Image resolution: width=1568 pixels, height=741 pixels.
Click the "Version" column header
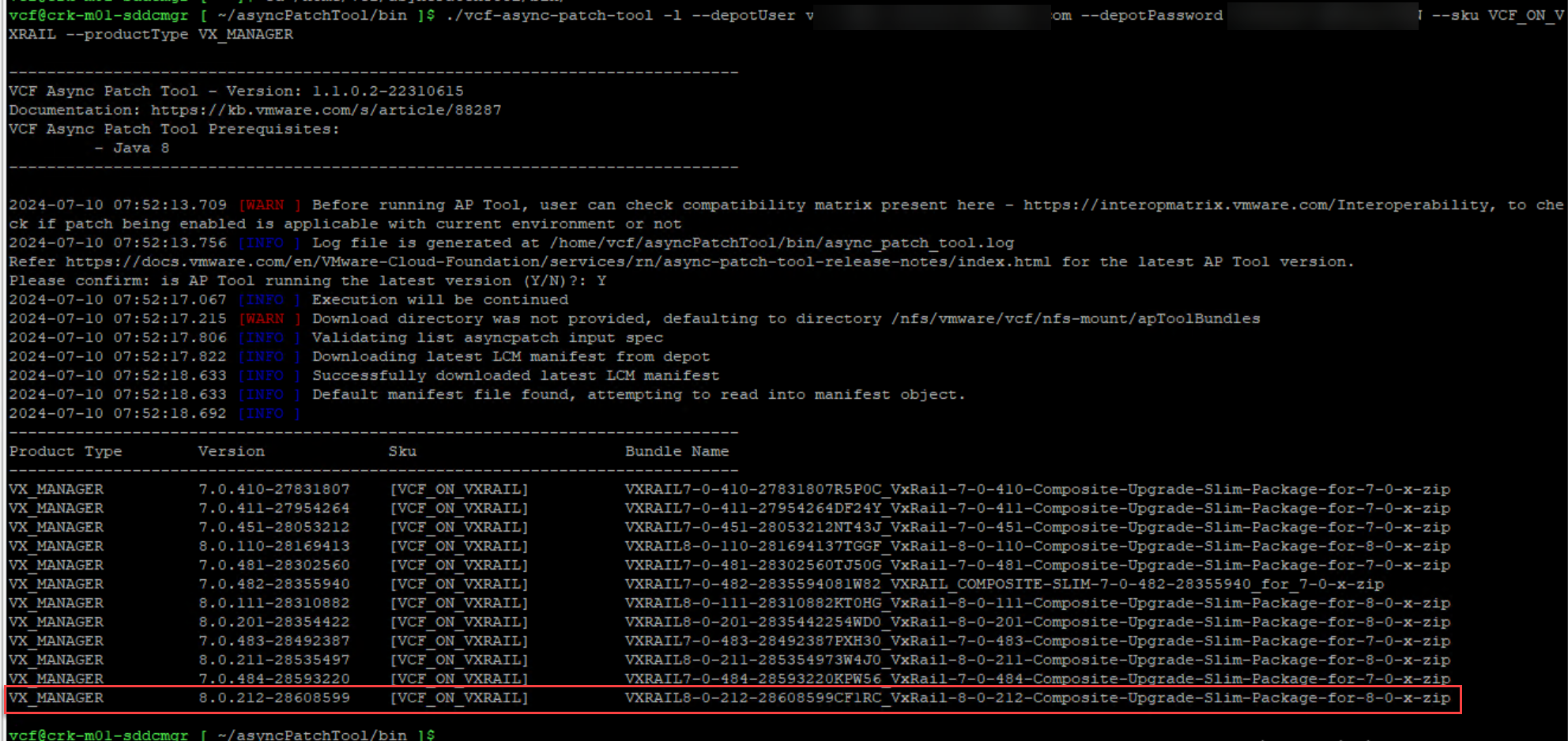pyautogui.click(x=232, y=451)
